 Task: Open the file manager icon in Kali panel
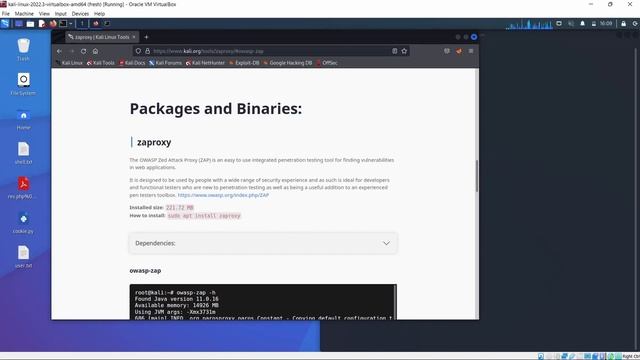(x=30, y=24)
